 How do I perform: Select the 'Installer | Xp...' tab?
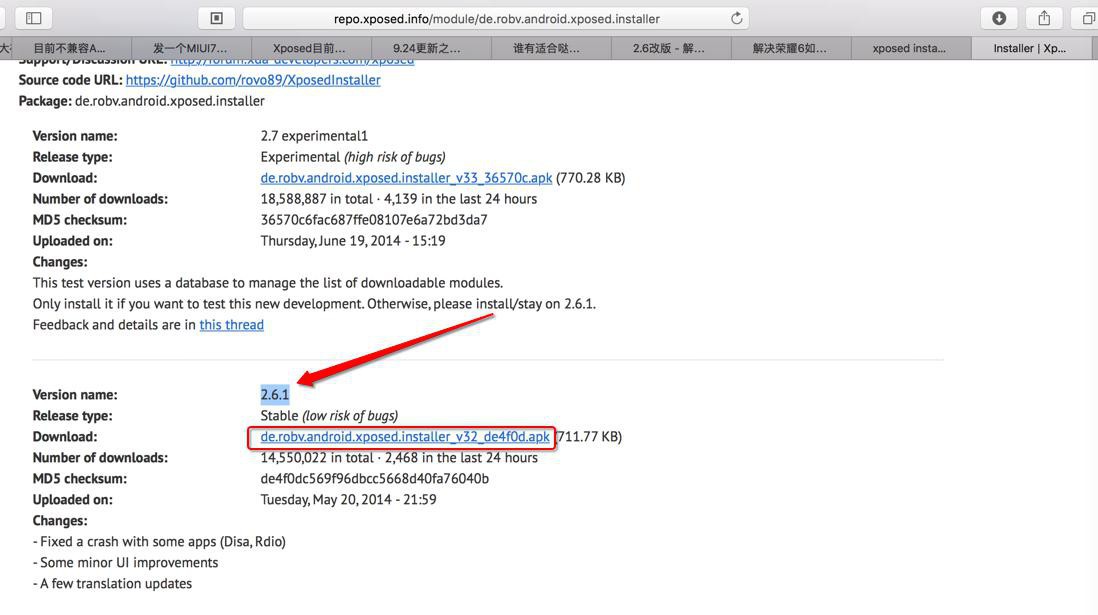coord(1029,48)
